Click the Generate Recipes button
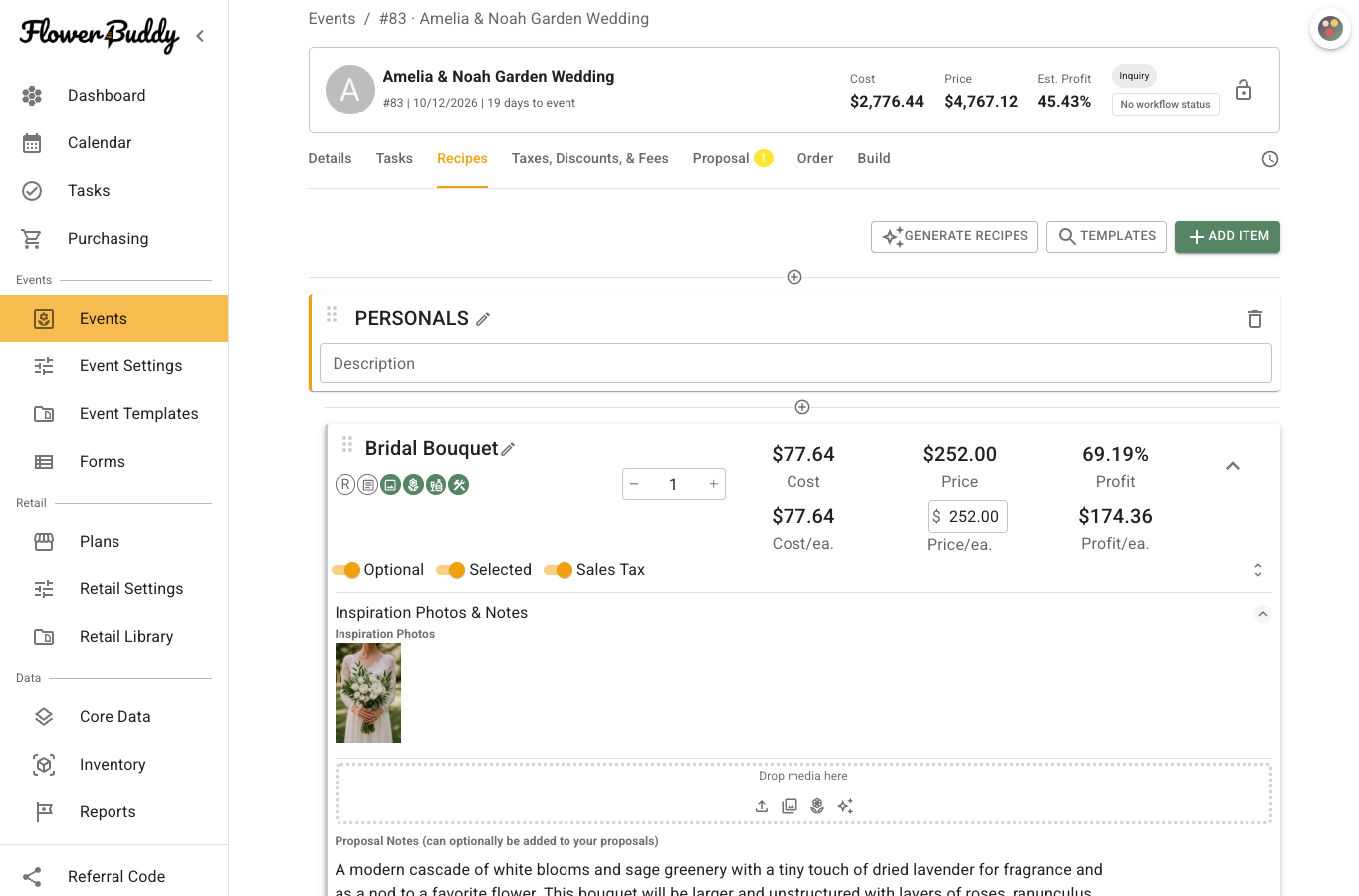 pos(955,237)
